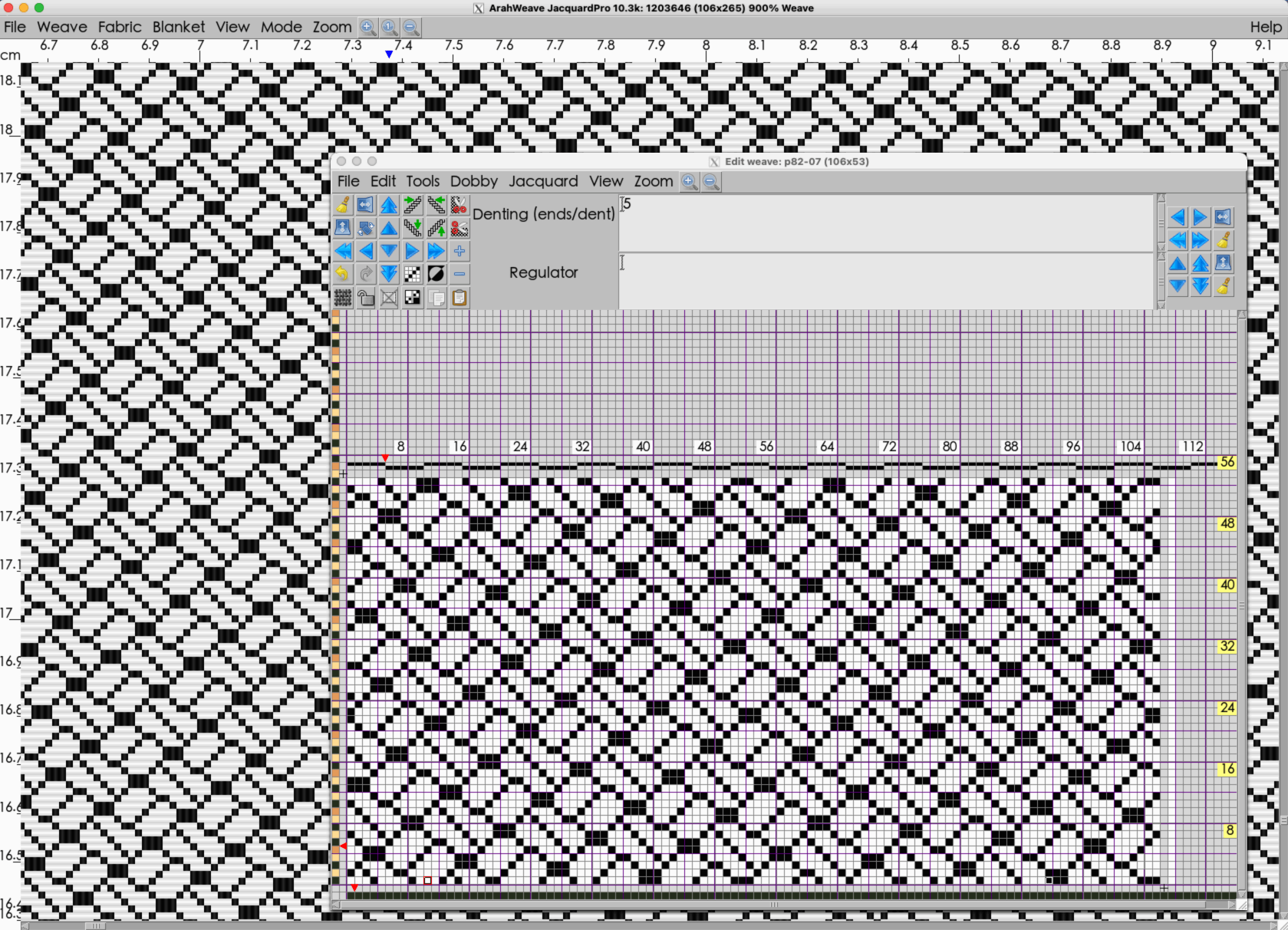This screenshot has height=930, width=1288.
Task: Click the black-and-white invert circle icon
Action: point(436,274)
